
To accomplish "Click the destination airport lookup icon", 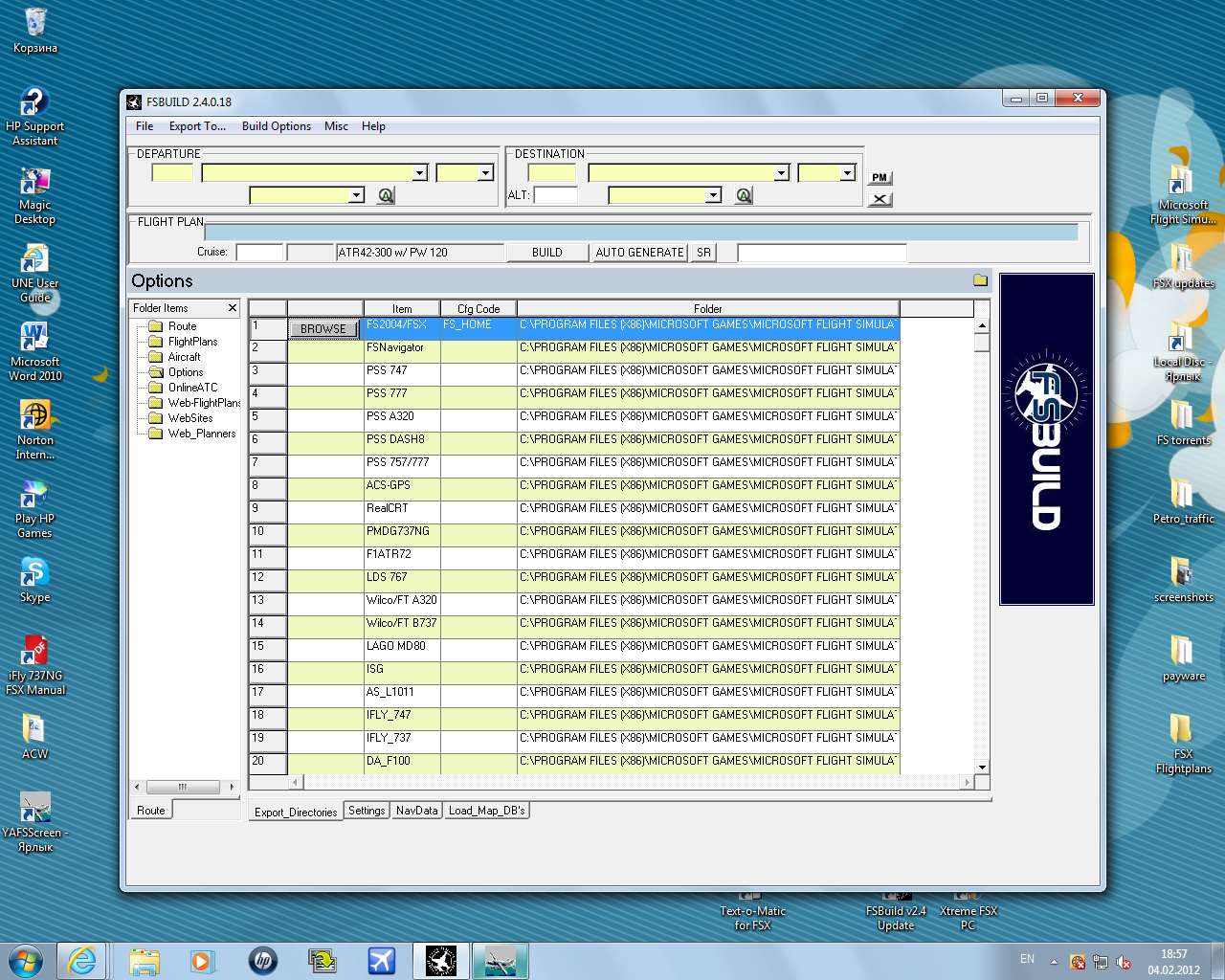I will click(744, 195).
